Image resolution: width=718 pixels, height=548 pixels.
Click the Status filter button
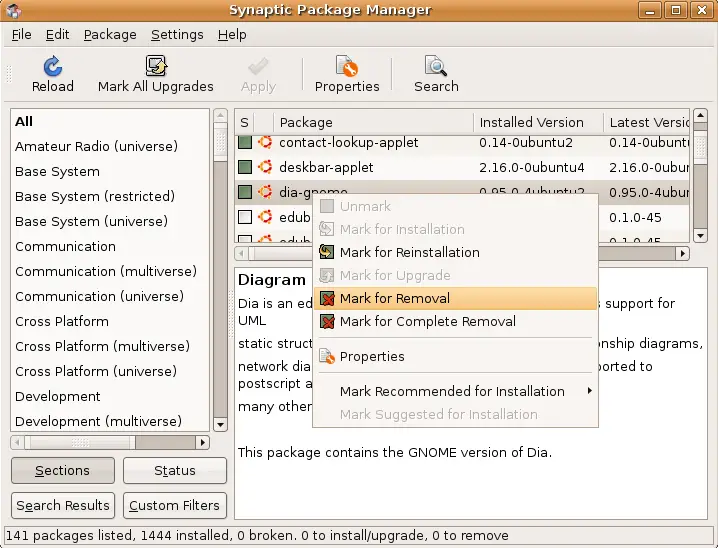(x=175, y=470)
